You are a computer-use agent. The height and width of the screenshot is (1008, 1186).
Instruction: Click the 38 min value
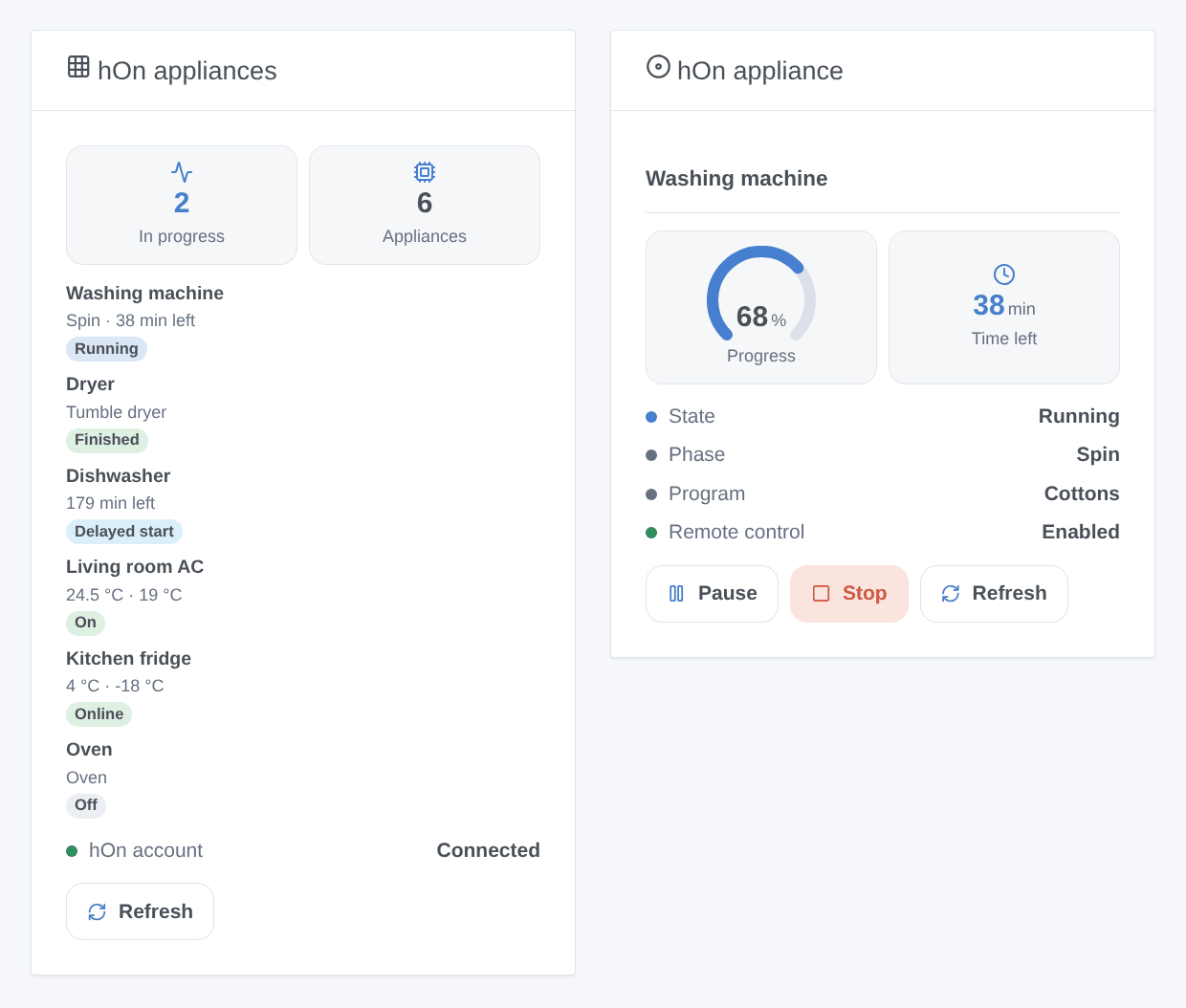click(1004, 306)
